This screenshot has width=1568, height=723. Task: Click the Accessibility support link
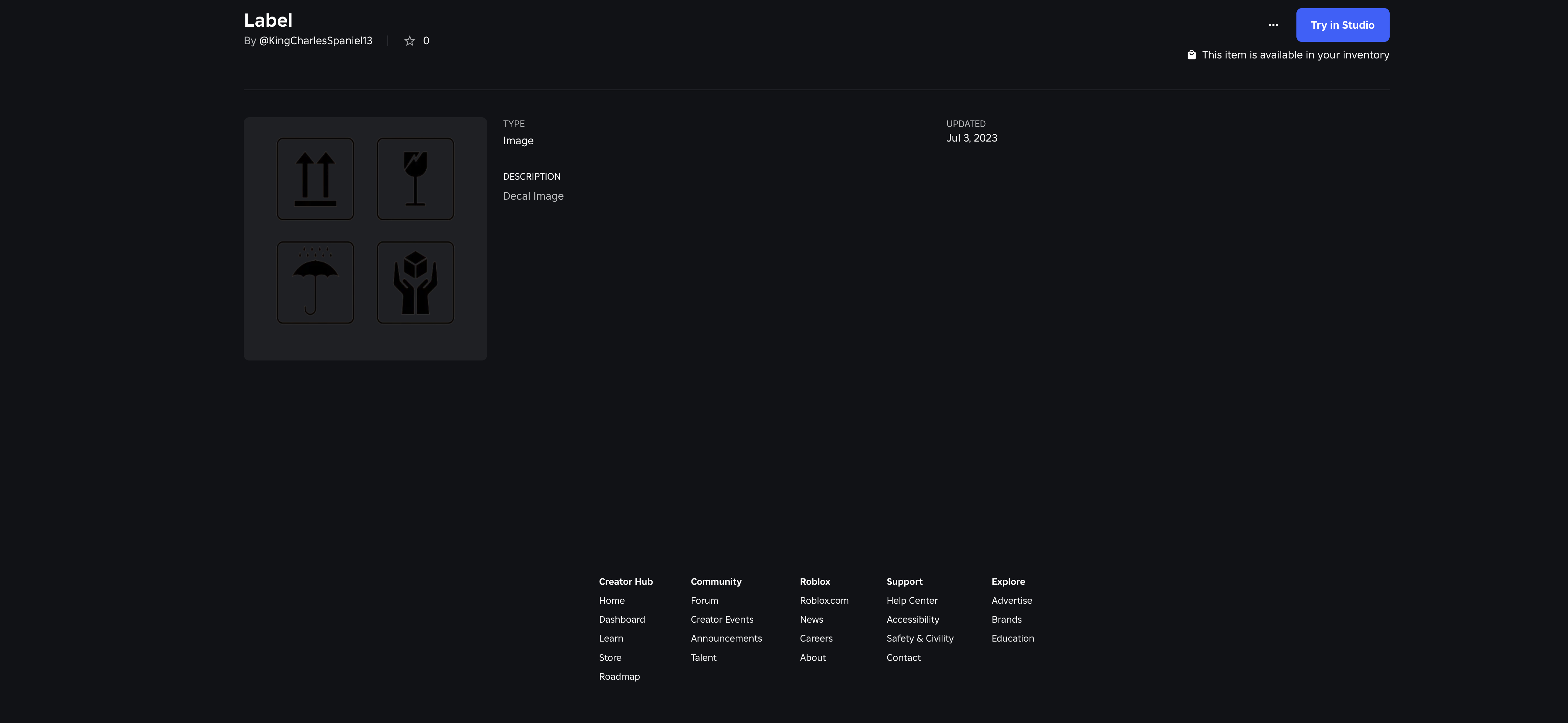(912, 620)
